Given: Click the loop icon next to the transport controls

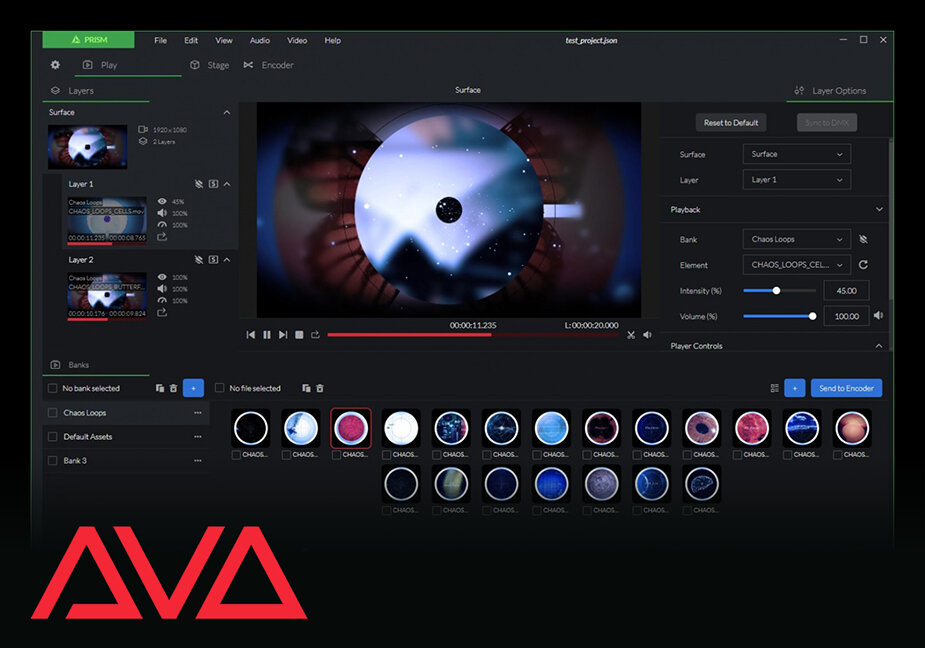Looking at the screenshot, I should coord(313,334).
